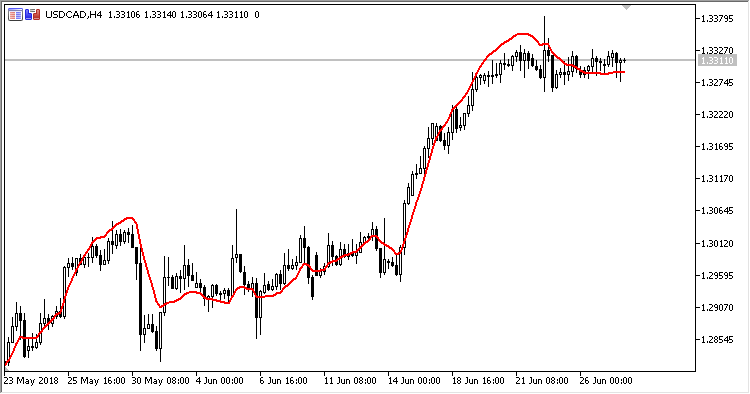750x394 pixels.
Task: Click the 1.28545 price scale label
Action: pos(717,340)
